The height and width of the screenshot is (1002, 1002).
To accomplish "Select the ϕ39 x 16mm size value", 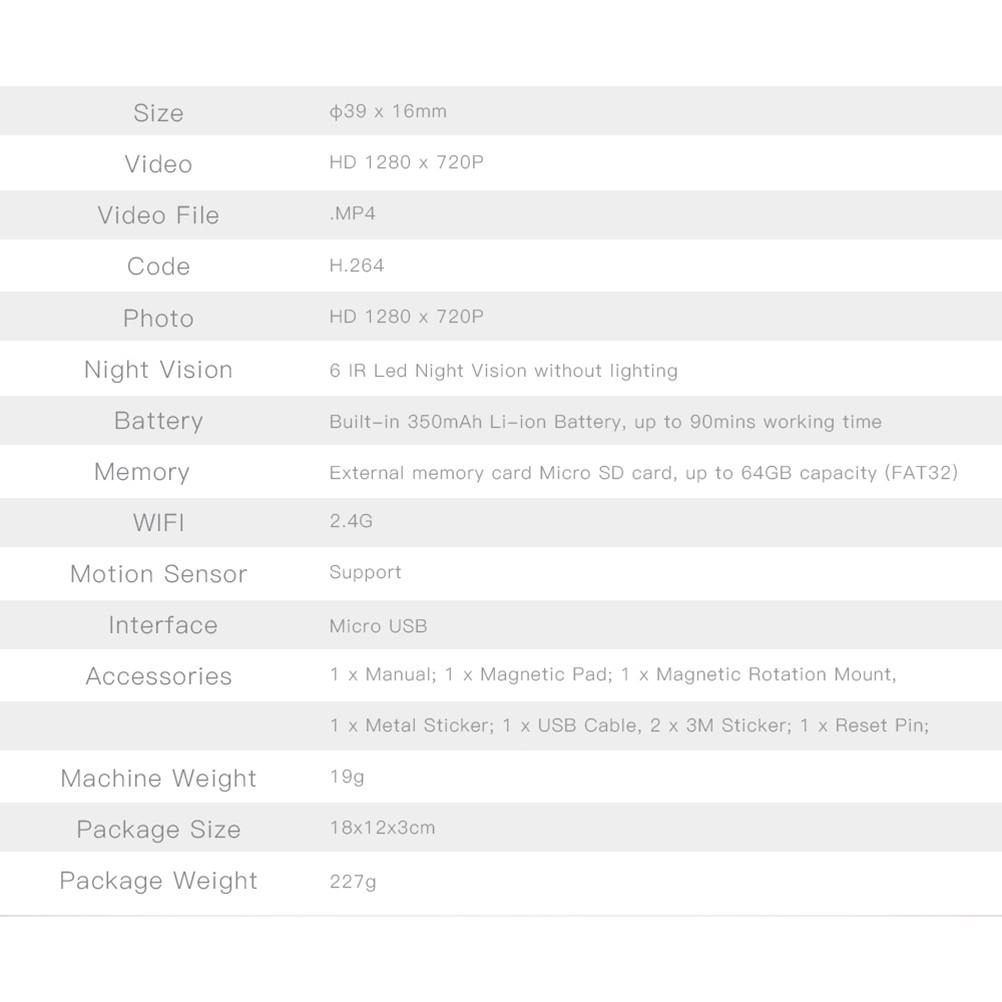I will click(x=388, y=111).
